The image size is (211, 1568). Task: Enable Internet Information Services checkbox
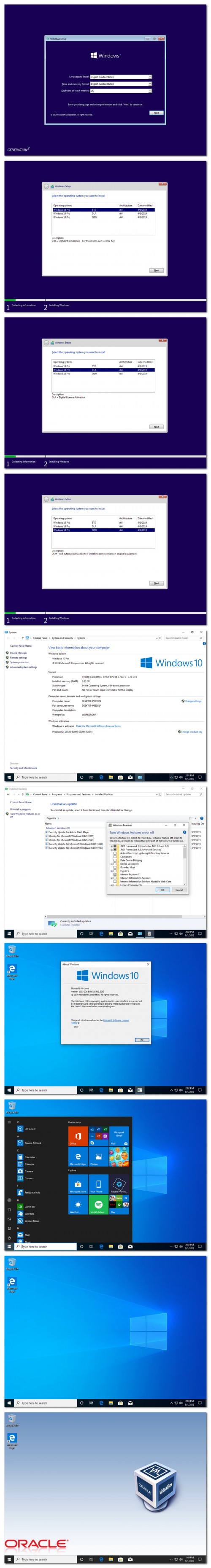(115, 878)
